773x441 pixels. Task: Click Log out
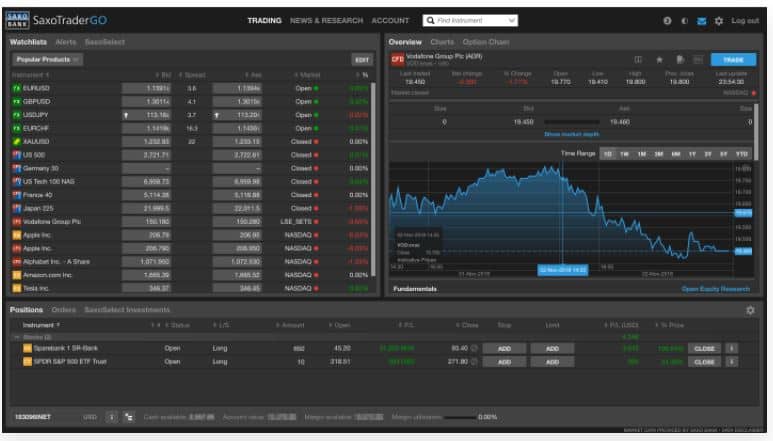(x=745, y=21)
